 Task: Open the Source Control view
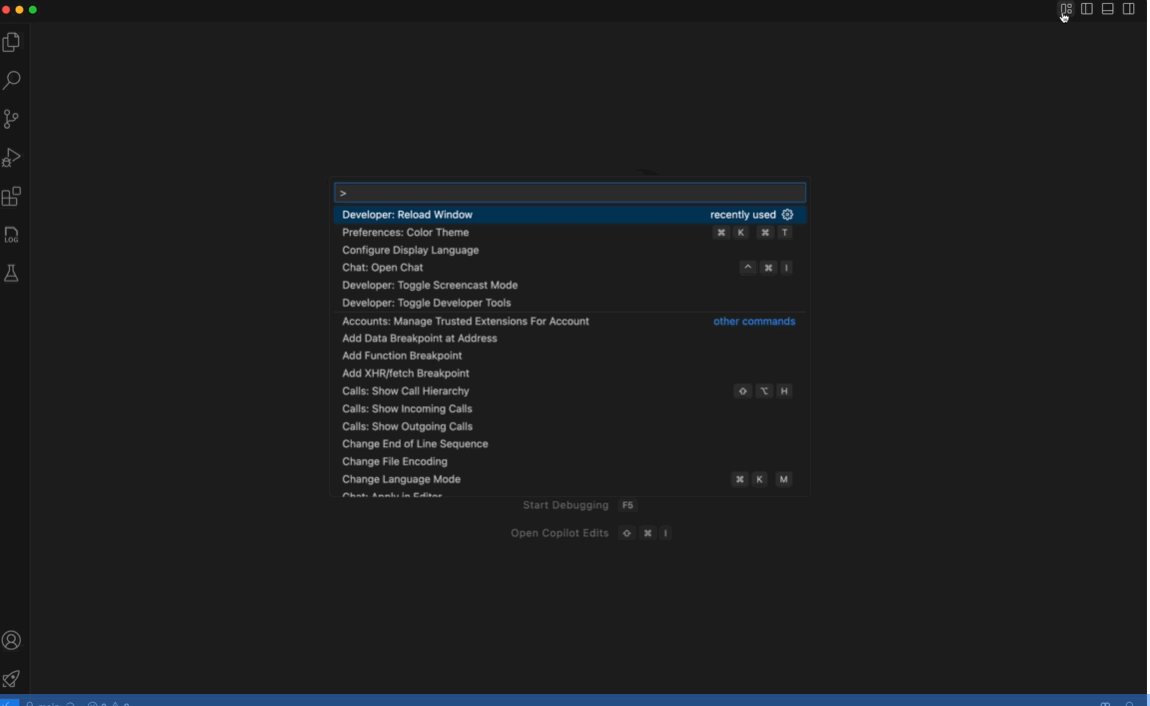[x=11, y=118]
